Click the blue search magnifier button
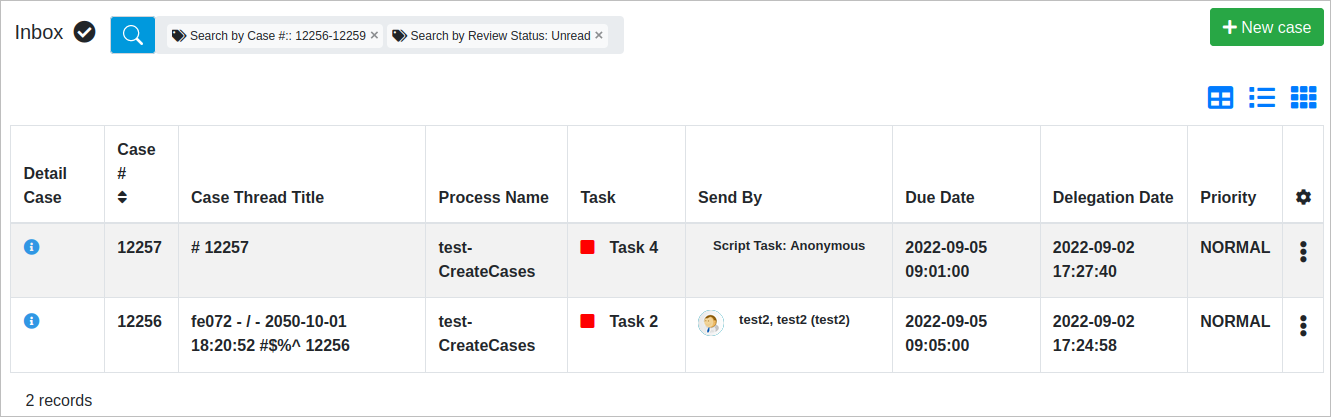The width and height of the screenshot is (1331, 417). pyautogui.click(x=132, y=35)
